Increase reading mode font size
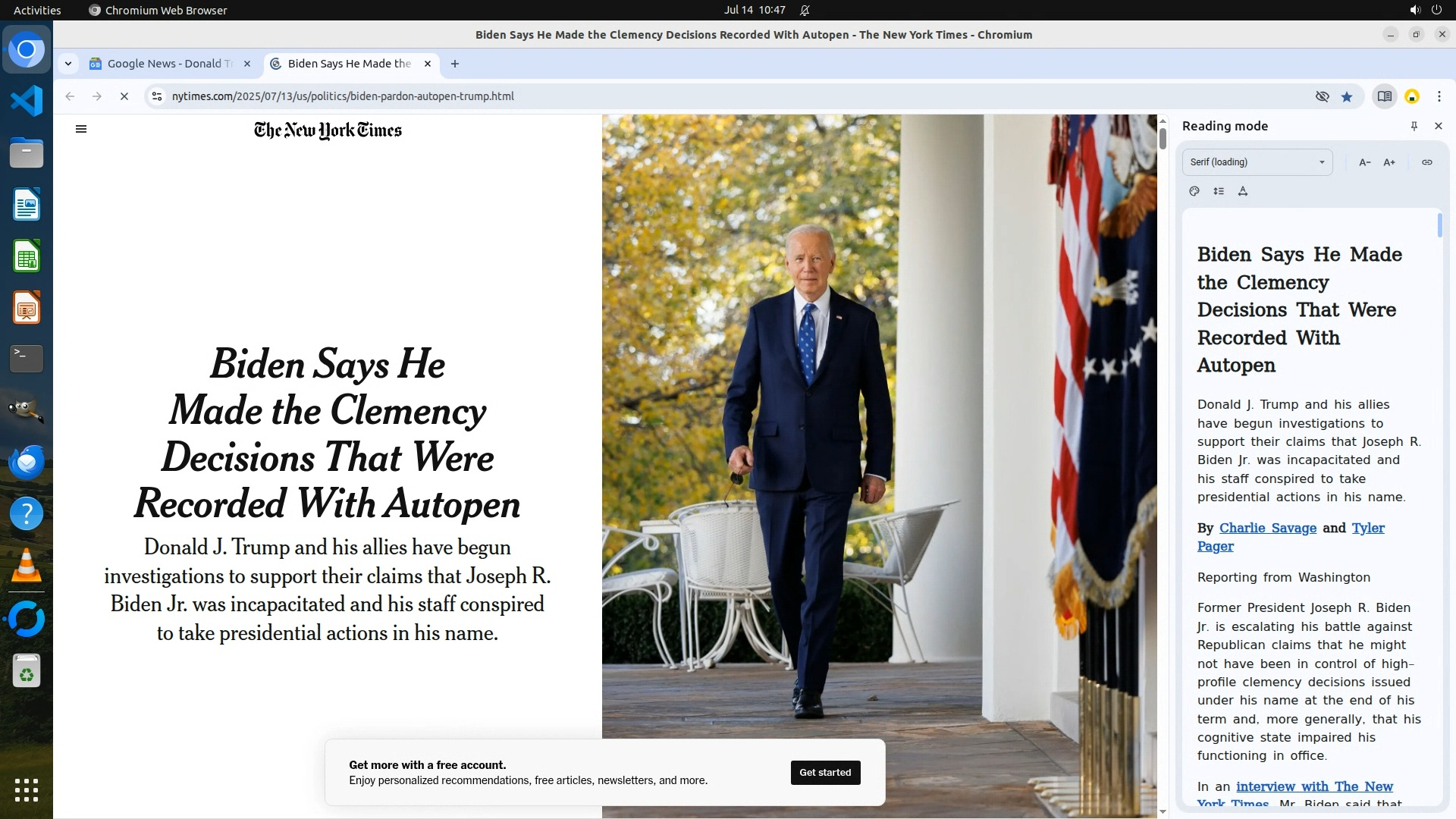This screenshot has height=819, width=1456. (1389, 162)
